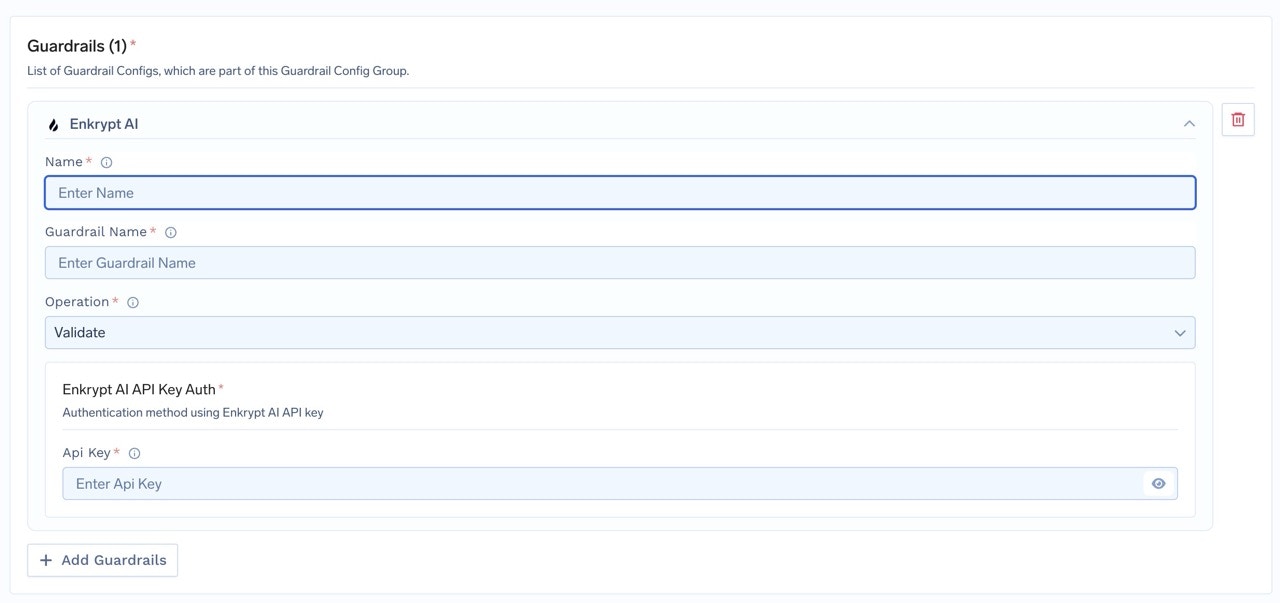Click the Authentication method description text
Screen dimensions: 1280x603
pos(193,412)
